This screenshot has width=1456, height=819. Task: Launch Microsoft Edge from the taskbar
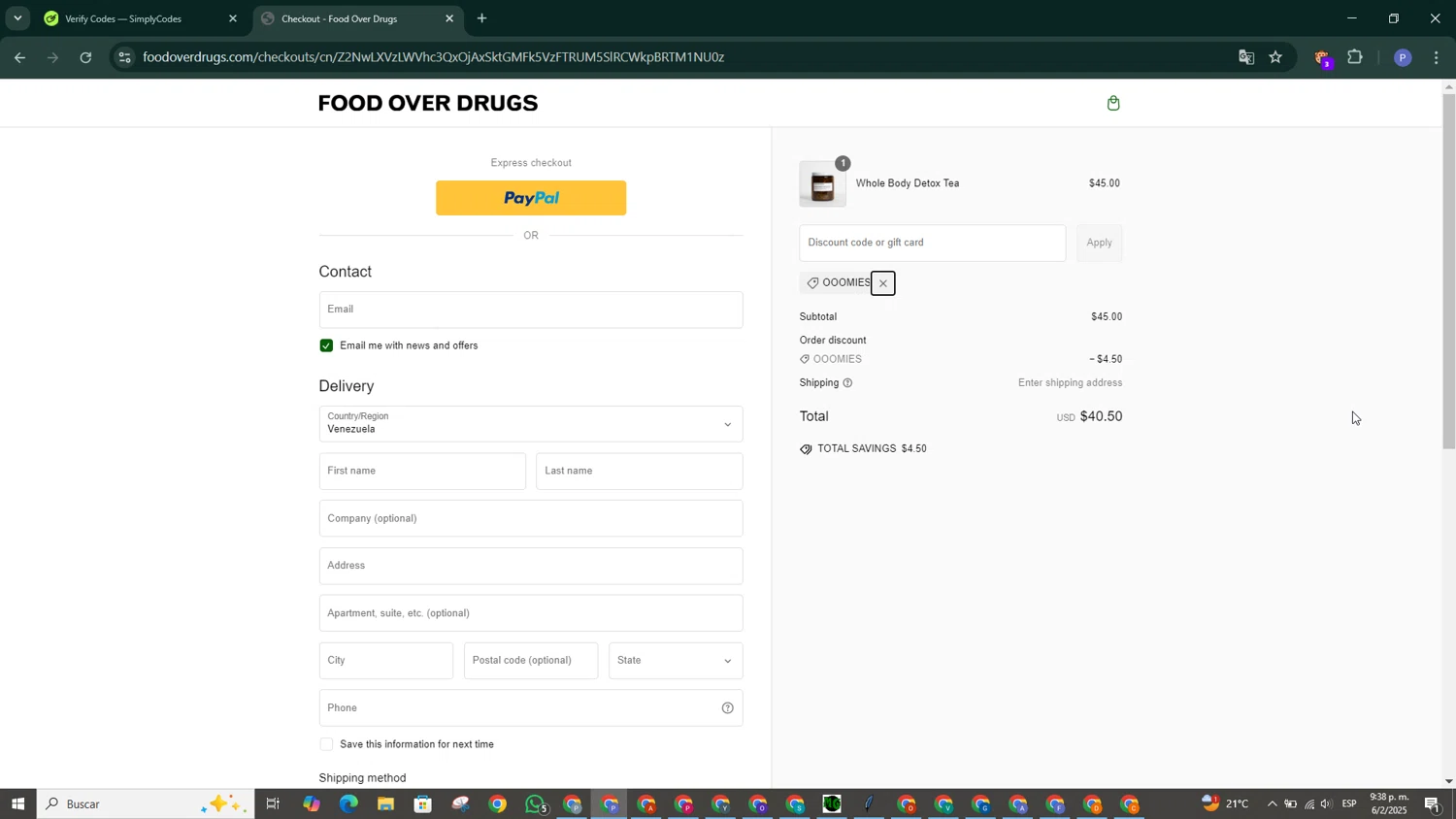pyautogui.click(x=348, y=803)
